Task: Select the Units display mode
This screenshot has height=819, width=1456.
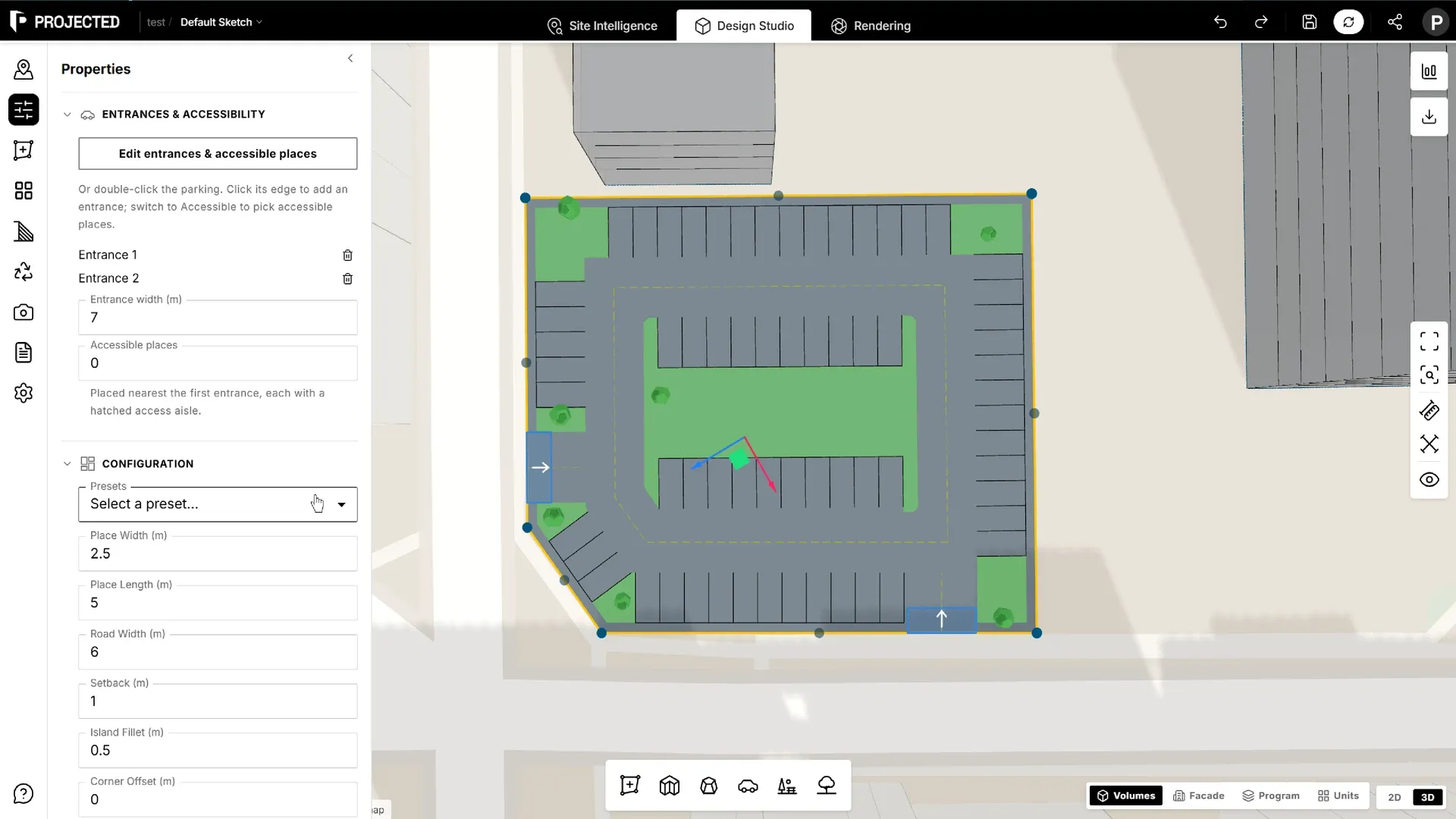Action: (1338, 795)
